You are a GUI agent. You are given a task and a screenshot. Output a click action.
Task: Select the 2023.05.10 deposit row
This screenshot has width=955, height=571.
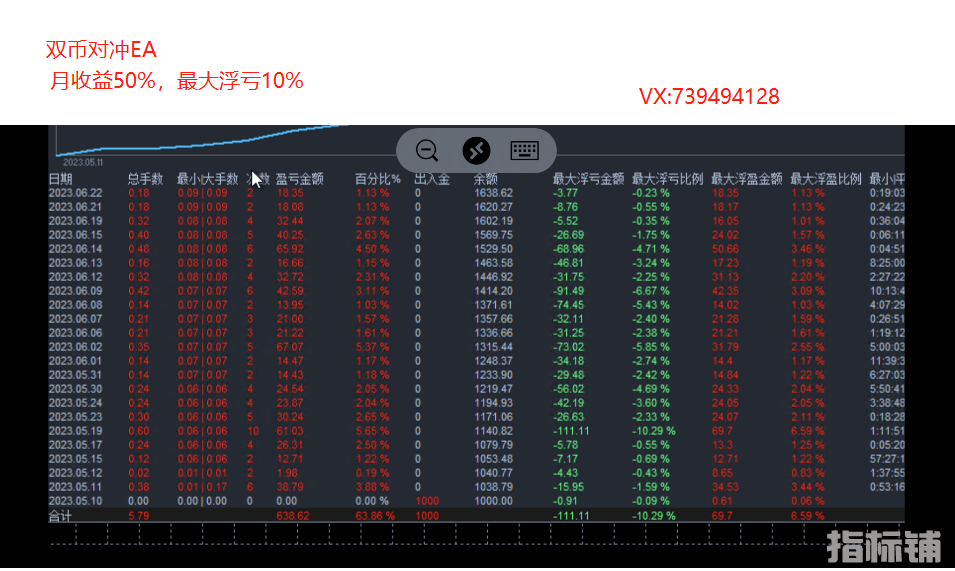(x=76, y=501)
